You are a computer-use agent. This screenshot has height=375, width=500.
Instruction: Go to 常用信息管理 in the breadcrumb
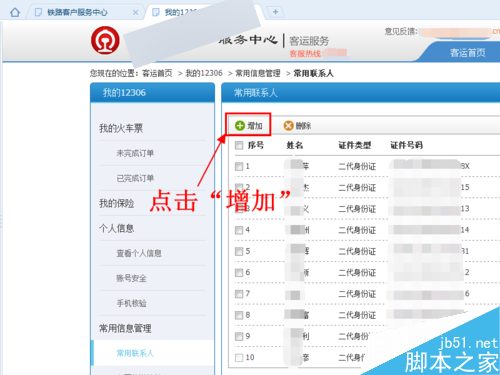tap(258, 73)
